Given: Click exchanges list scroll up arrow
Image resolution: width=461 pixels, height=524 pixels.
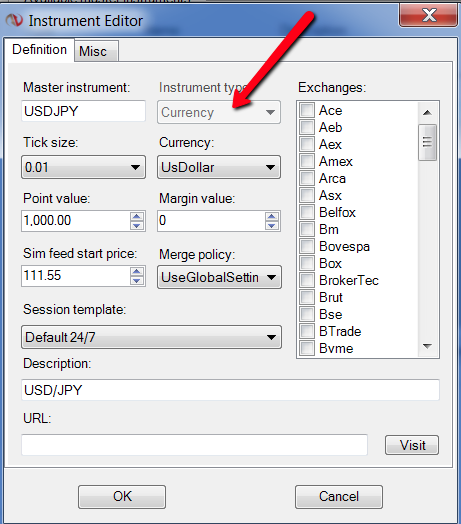Looking at the screenshot, I should (x=427, y=113).
